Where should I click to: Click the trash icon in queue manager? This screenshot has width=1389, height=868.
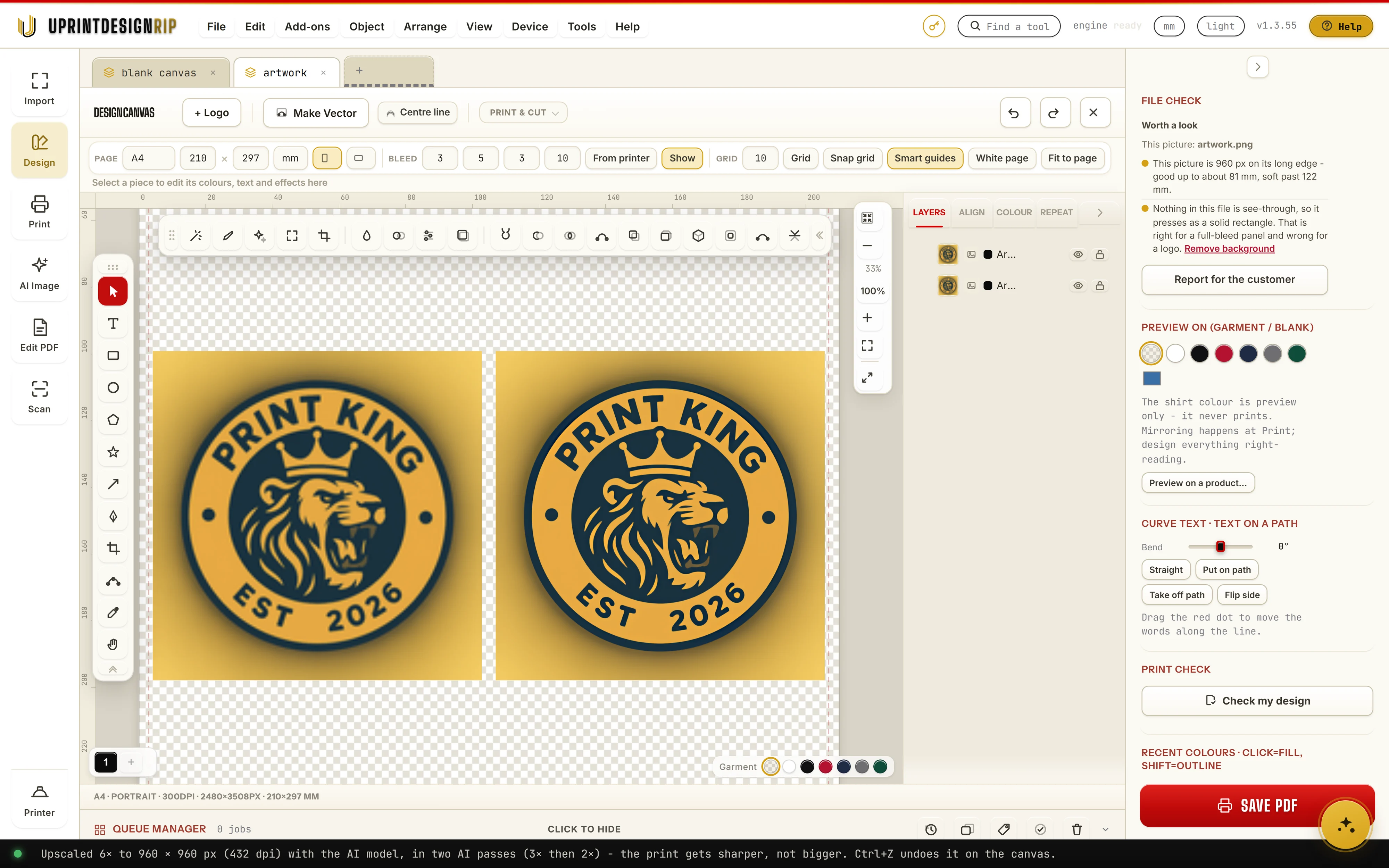point(1077,829)
